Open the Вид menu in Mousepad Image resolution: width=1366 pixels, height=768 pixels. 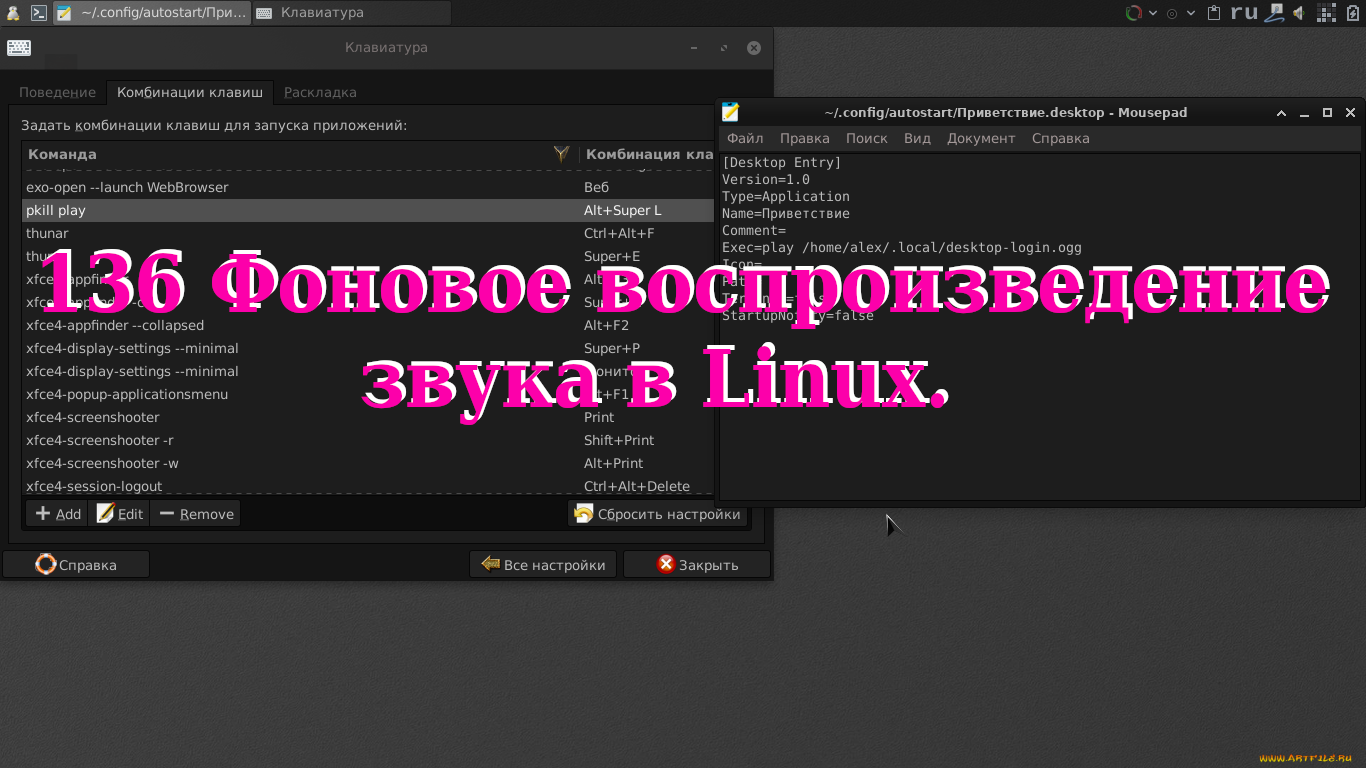coord(917,138)
